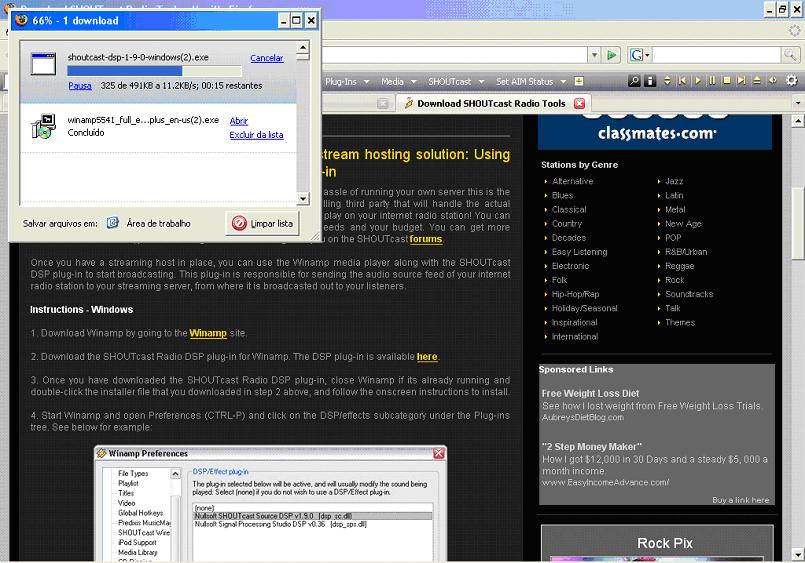Open the tab list dropdown arrow
The image size is (805, 563).
797,103
